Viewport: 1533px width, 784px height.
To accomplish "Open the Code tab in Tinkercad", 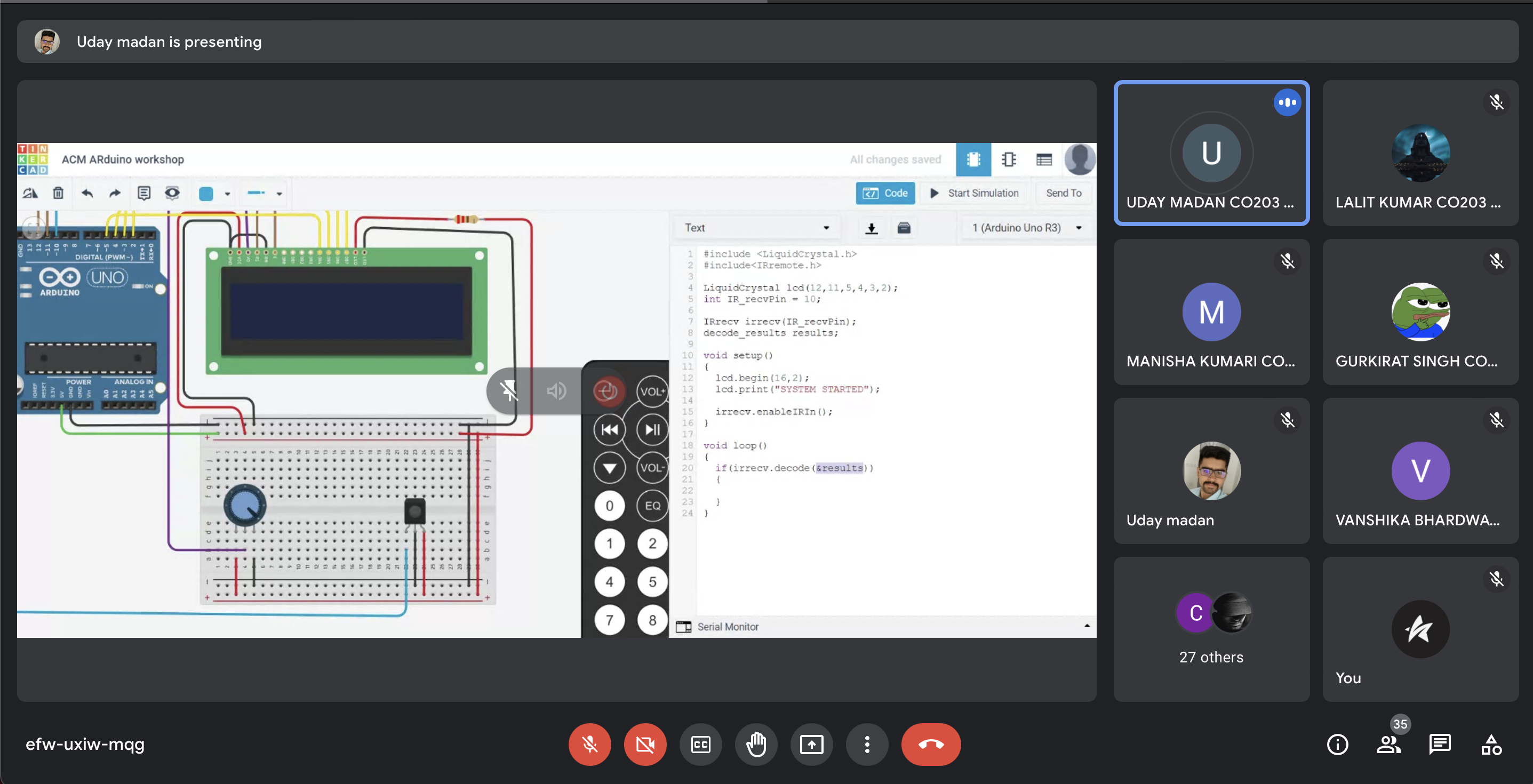I will coord(885,193).
